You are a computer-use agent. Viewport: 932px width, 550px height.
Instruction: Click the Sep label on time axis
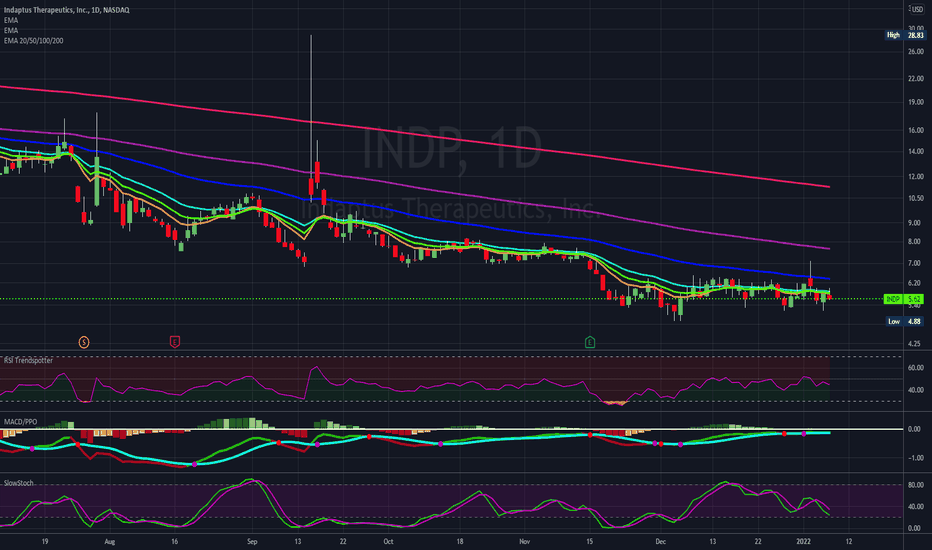click(252, 542)
